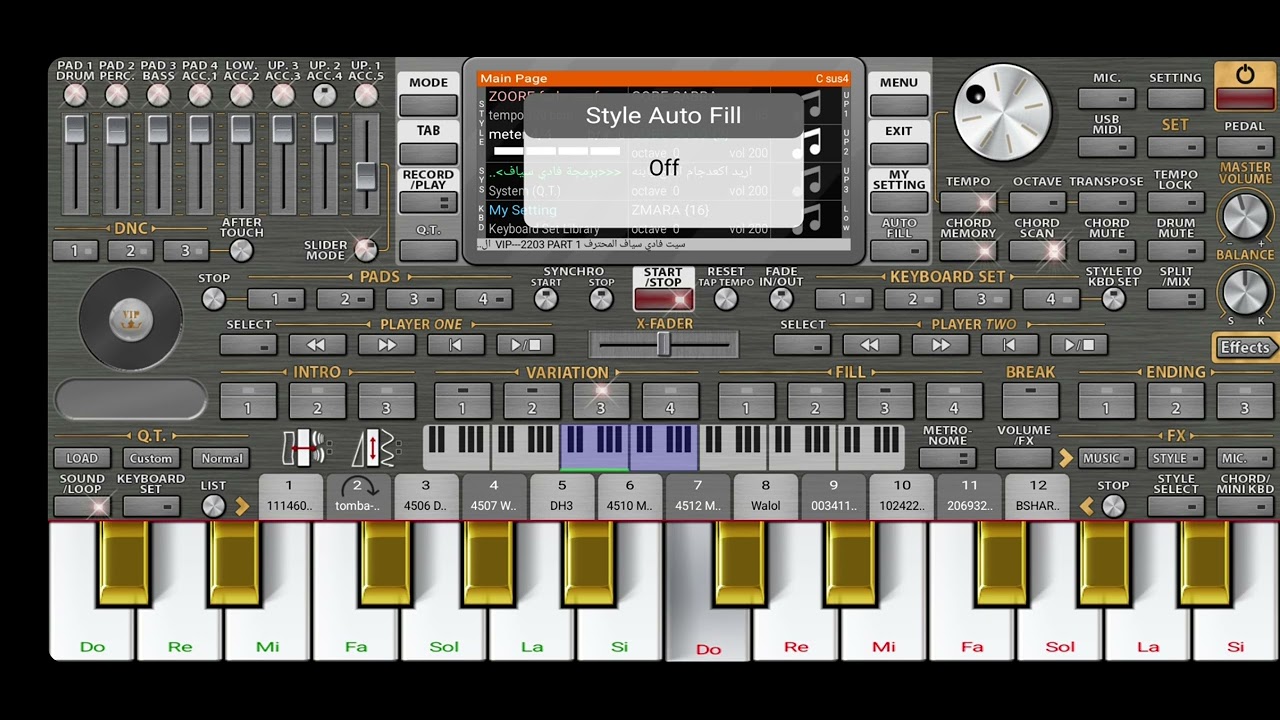
Task: Click the vertical key-height adjust icon
Action: point(374,449)
